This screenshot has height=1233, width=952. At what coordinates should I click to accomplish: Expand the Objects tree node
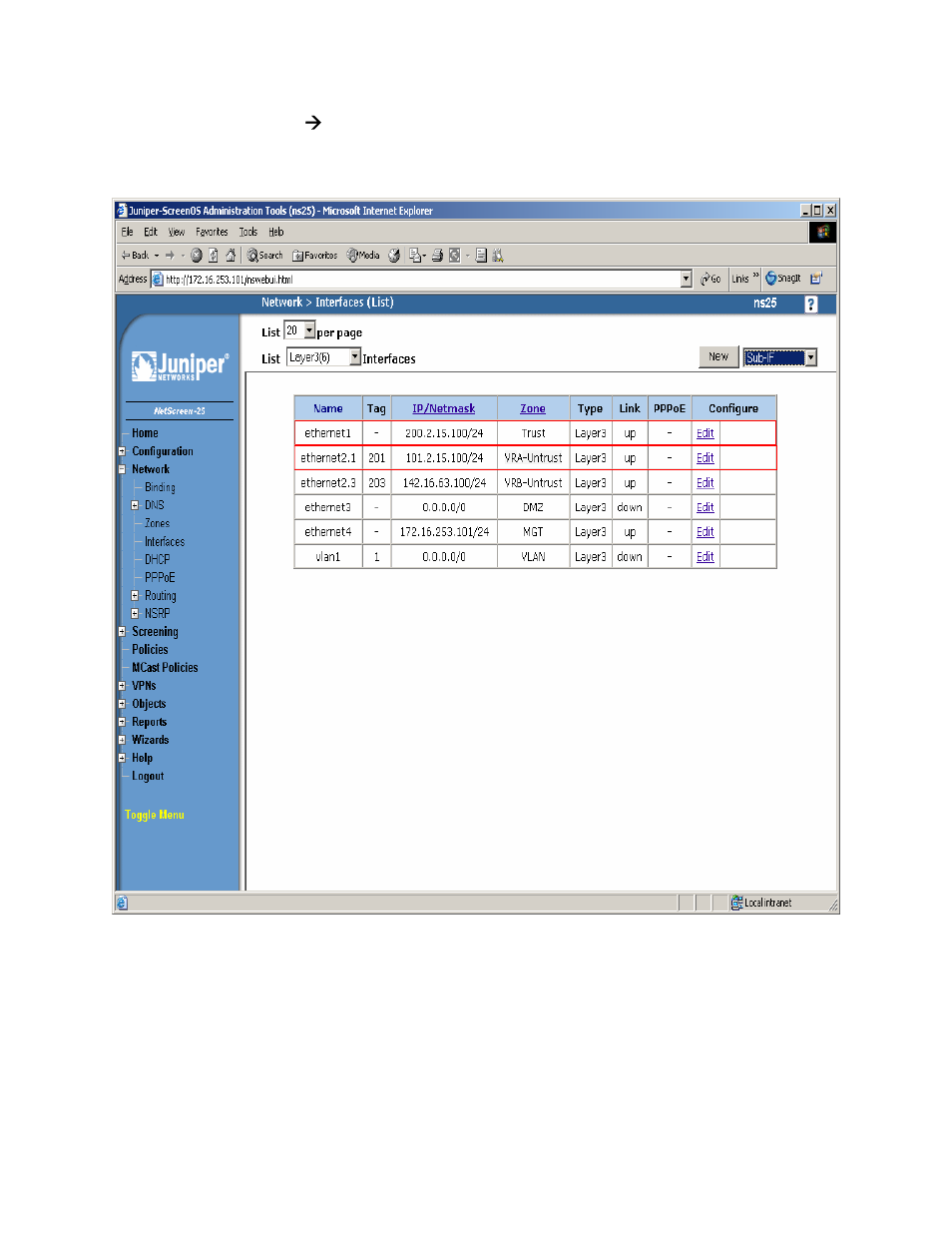click(x=122, y=704)
